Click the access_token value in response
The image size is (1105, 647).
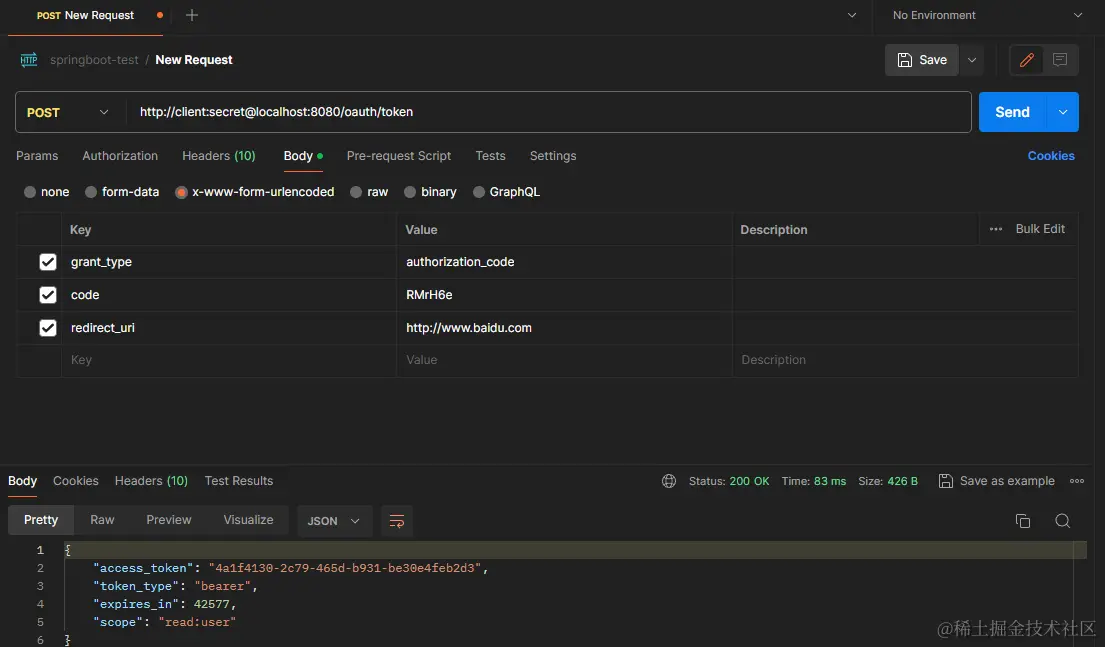coord(345,568)
